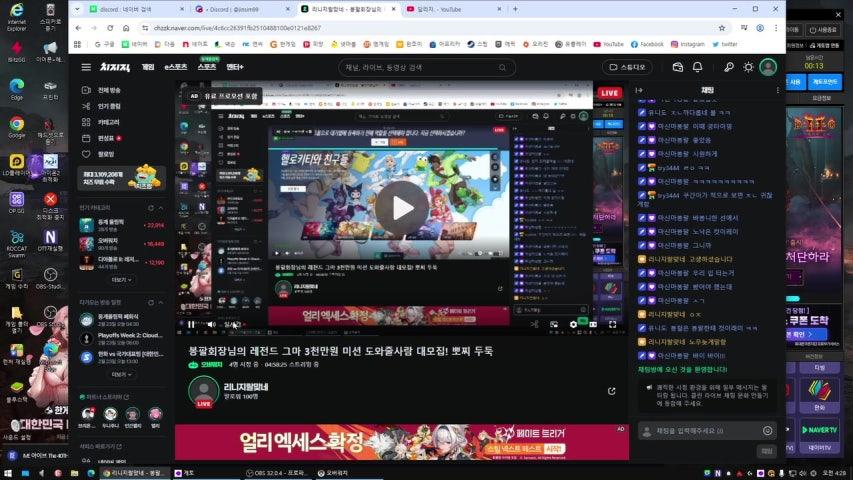Open the 스포츠 top navigation tab
Viewport: 853px width, 480px height.
click(x=207, y=67)
